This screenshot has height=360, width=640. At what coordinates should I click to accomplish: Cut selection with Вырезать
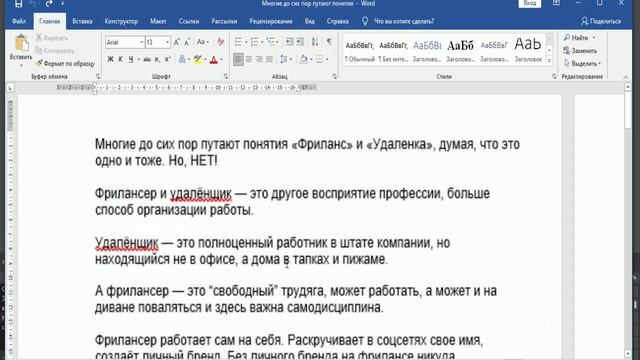point(51,38)
